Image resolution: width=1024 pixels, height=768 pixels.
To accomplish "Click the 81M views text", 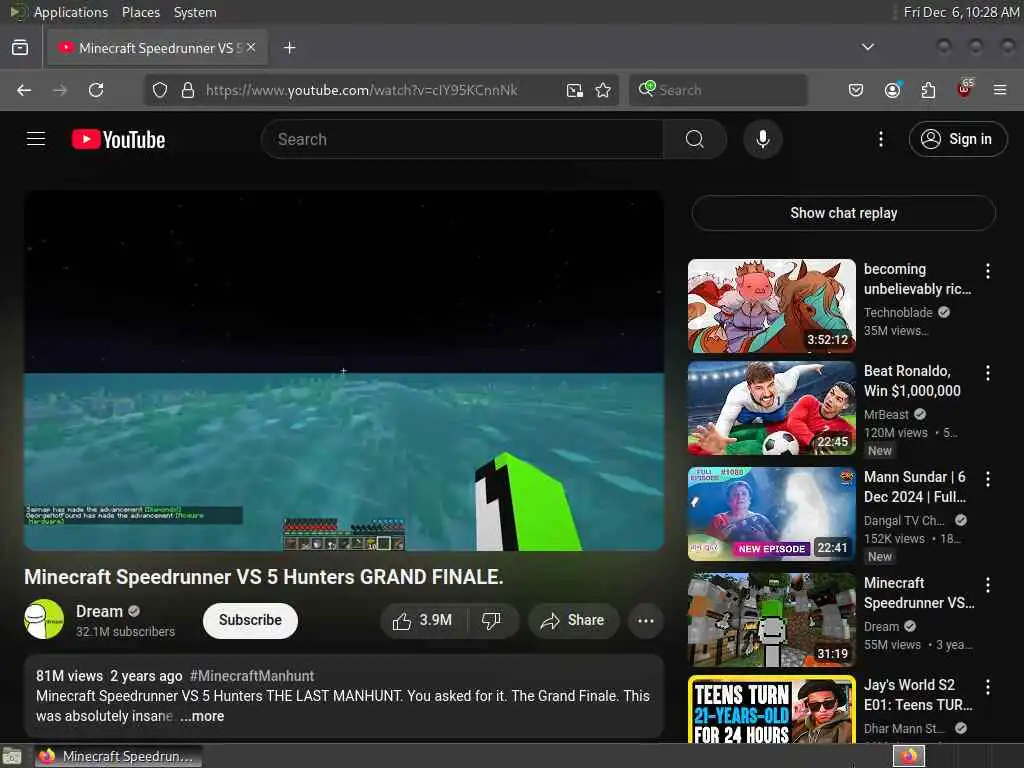I will click(x=69, y=676).
